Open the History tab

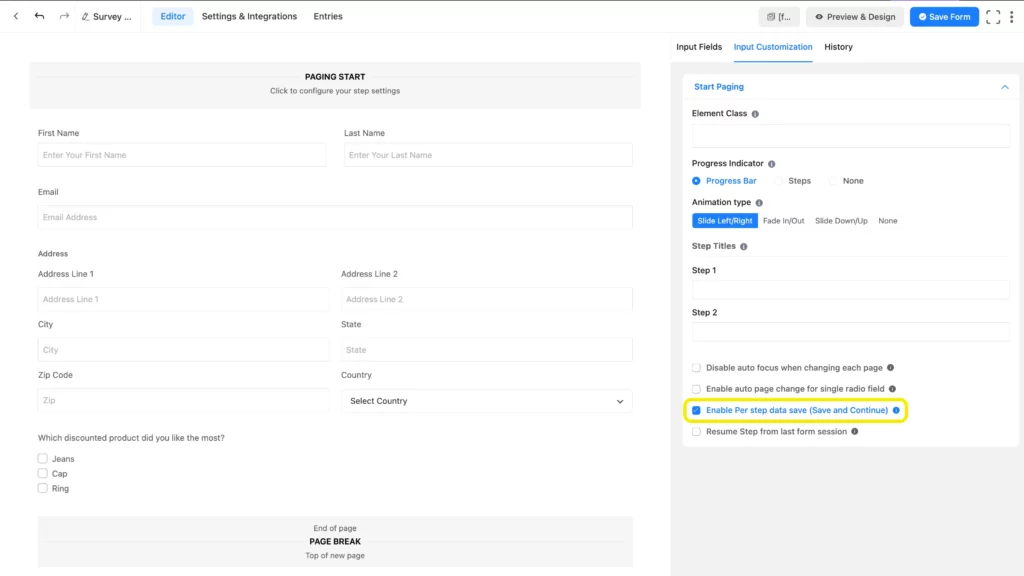[838, 47]
